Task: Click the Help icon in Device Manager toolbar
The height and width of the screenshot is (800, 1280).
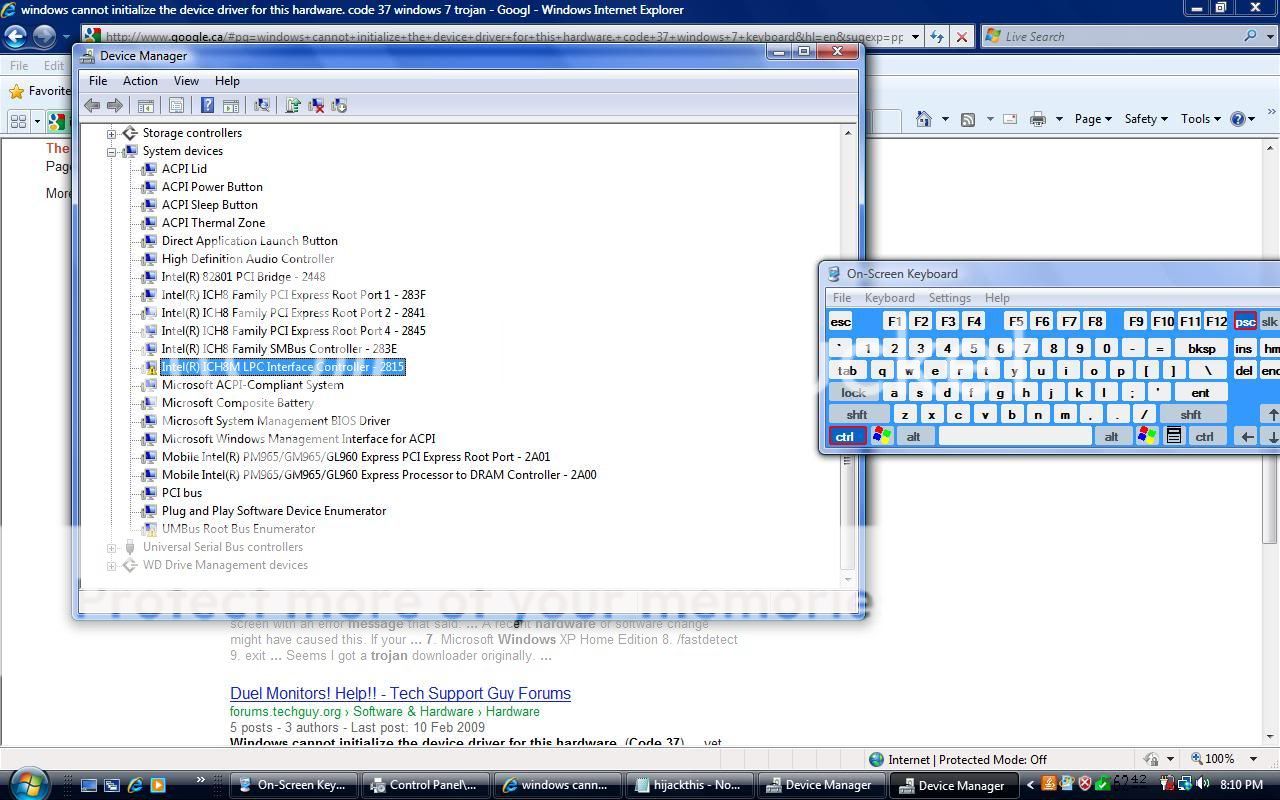Action: (207, 105)
